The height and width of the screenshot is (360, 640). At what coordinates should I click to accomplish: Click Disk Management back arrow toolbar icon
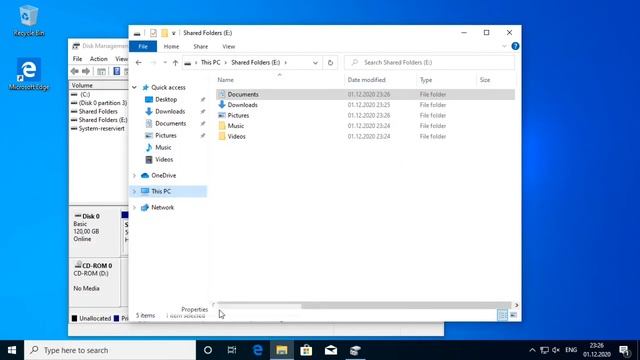(75, 71)
